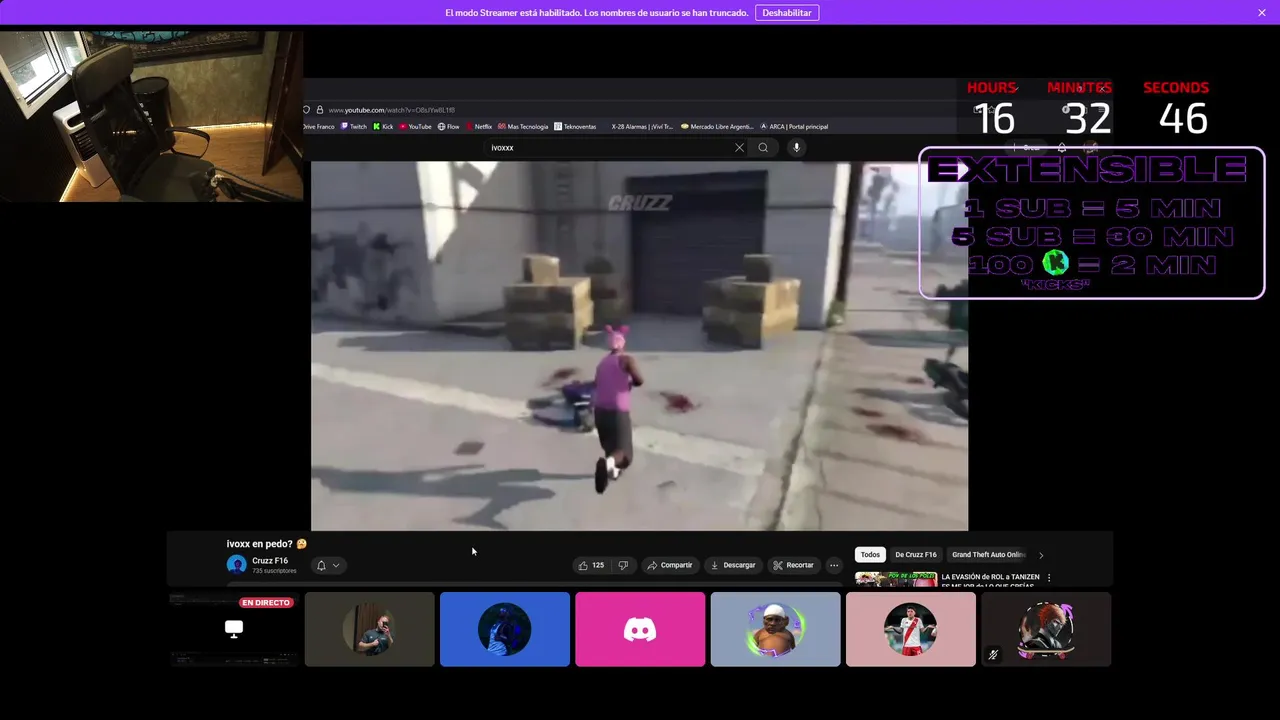Open the Kick bookmark

pyautogui.click(x=384, y=127)
